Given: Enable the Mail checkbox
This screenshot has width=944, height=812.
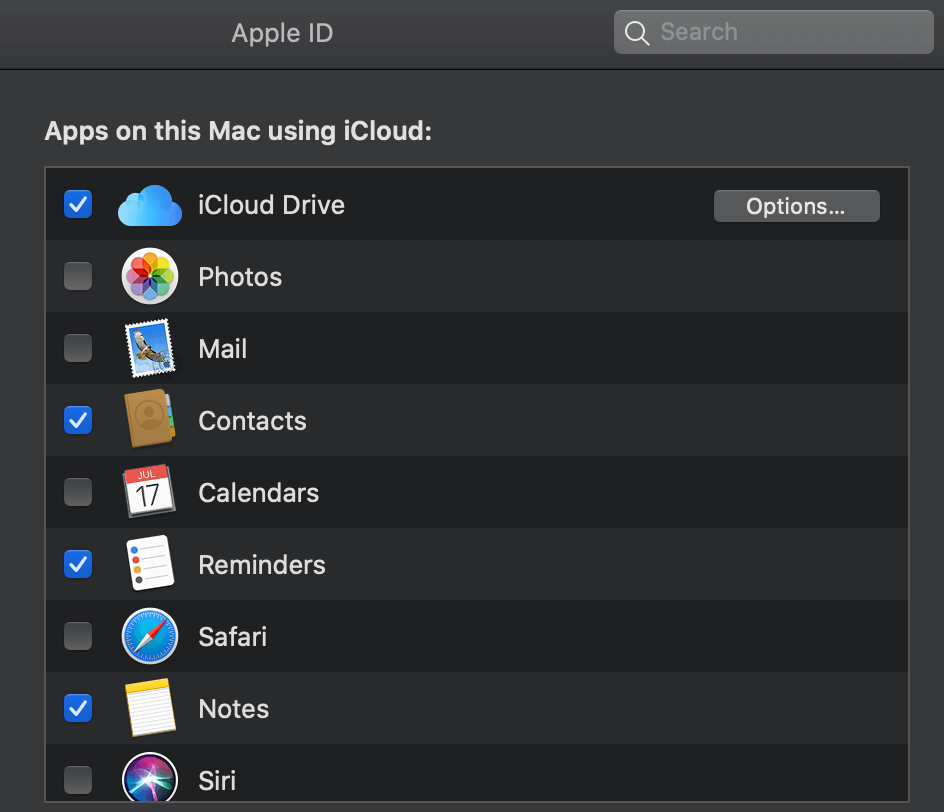Looking at the screenshot, I should coord(78,348).
